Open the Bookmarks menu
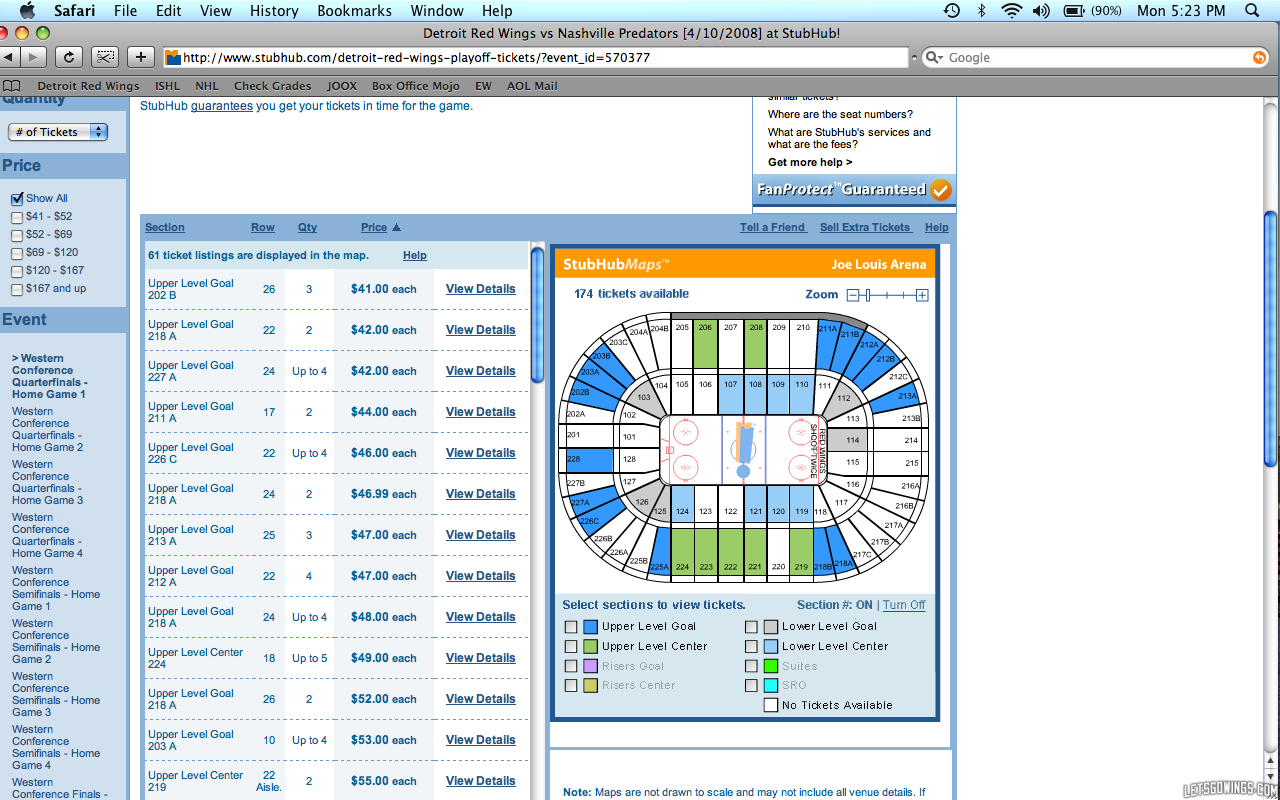Screen dimensions: 1280x800 tap(355, 11)
